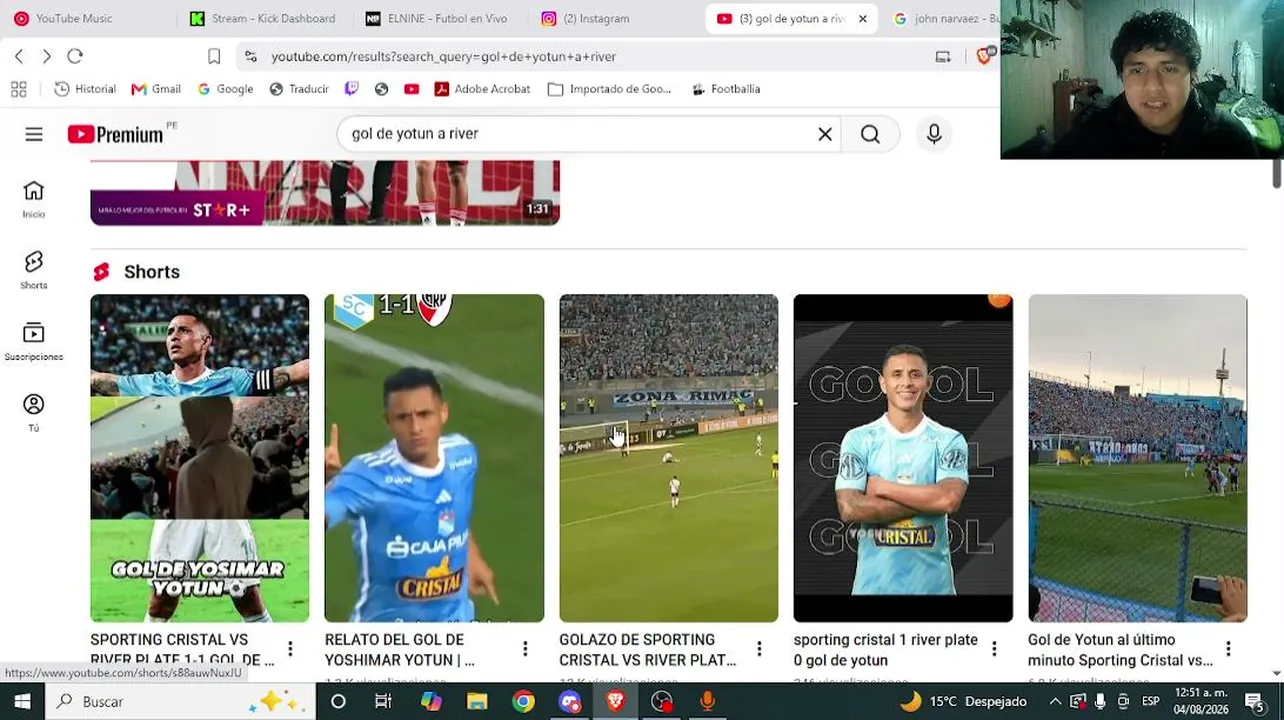Open the Historial bookmark

(x=85, y=89)
